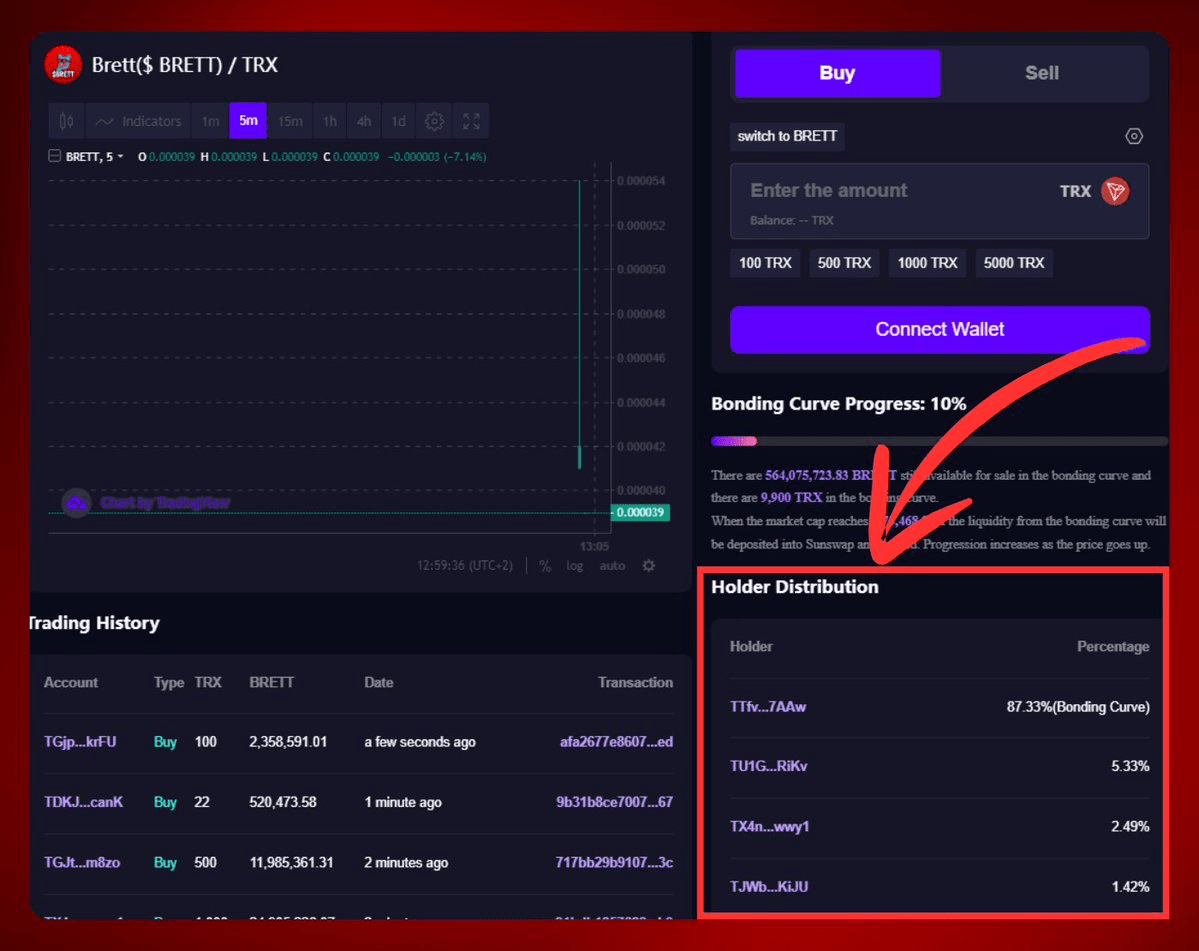Open the chart settings gear in toolbar

434,121
